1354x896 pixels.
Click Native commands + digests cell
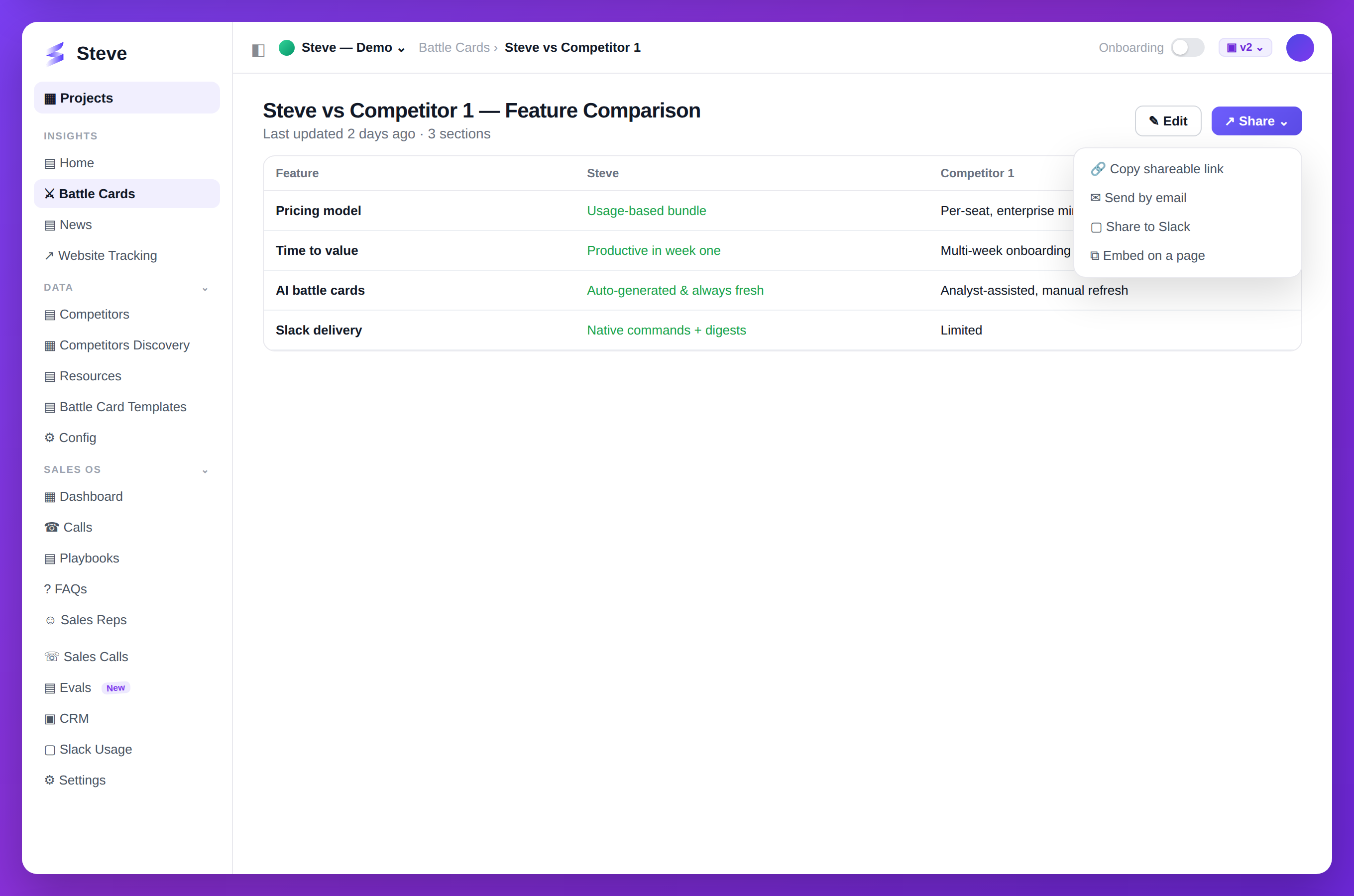[x=667, y=331]
